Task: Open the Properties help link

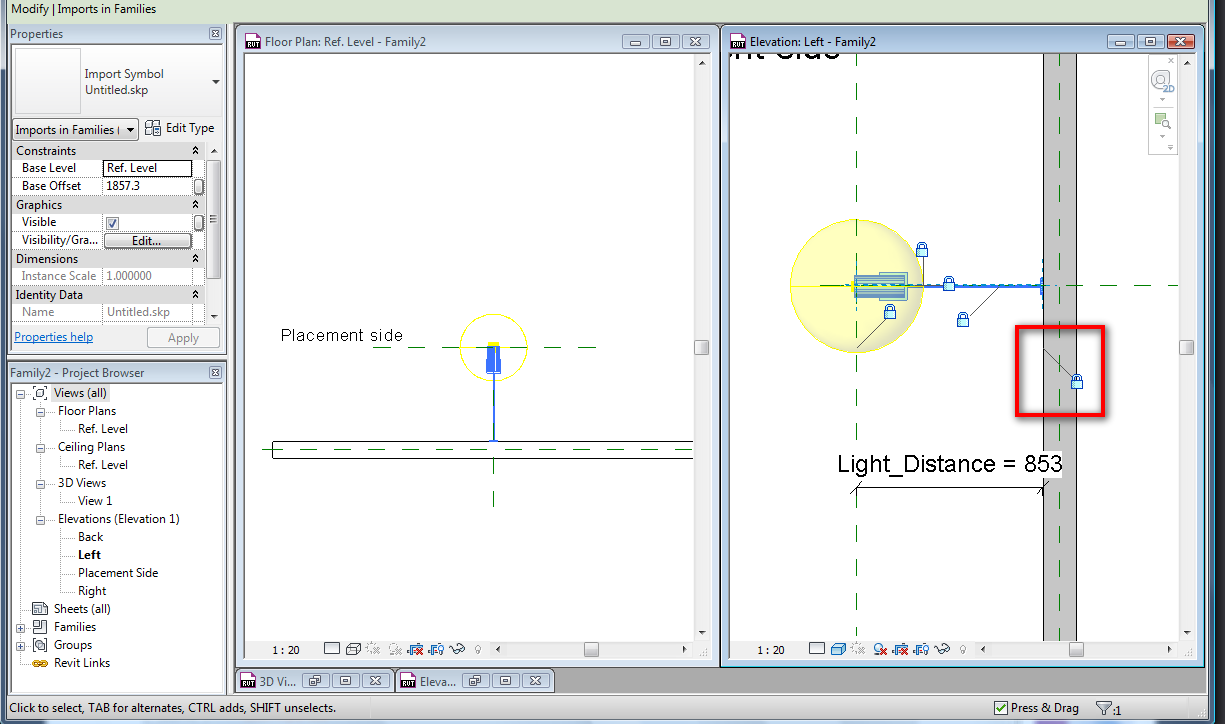Action: coord(53,338)
